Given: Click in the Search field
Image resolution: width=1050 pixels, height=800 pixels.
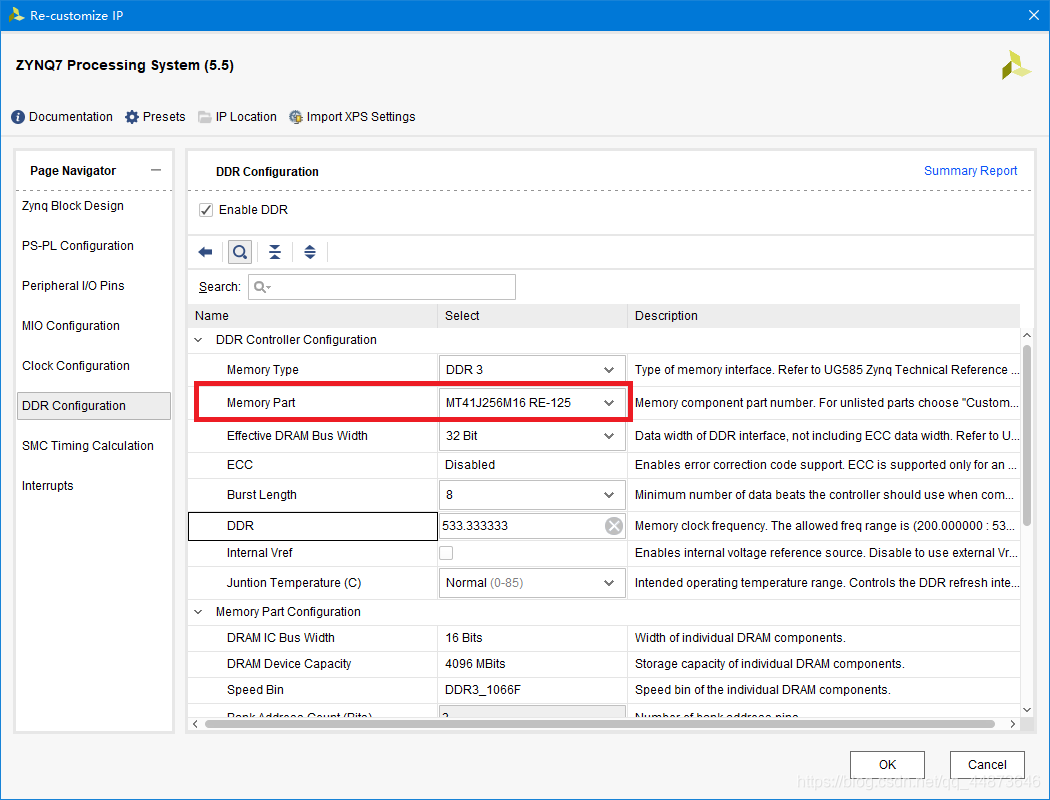Looking at the screenshot, I should (382, 287).
